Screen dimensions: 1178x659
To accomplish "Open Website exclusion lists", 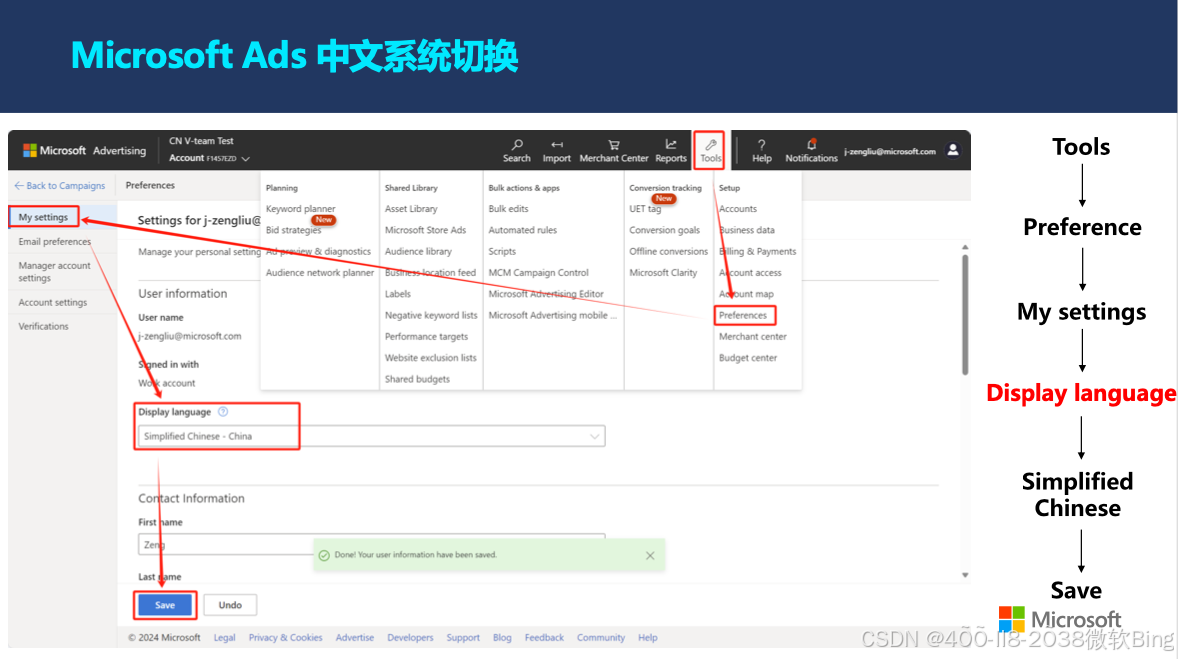I will tap(430, 358).
